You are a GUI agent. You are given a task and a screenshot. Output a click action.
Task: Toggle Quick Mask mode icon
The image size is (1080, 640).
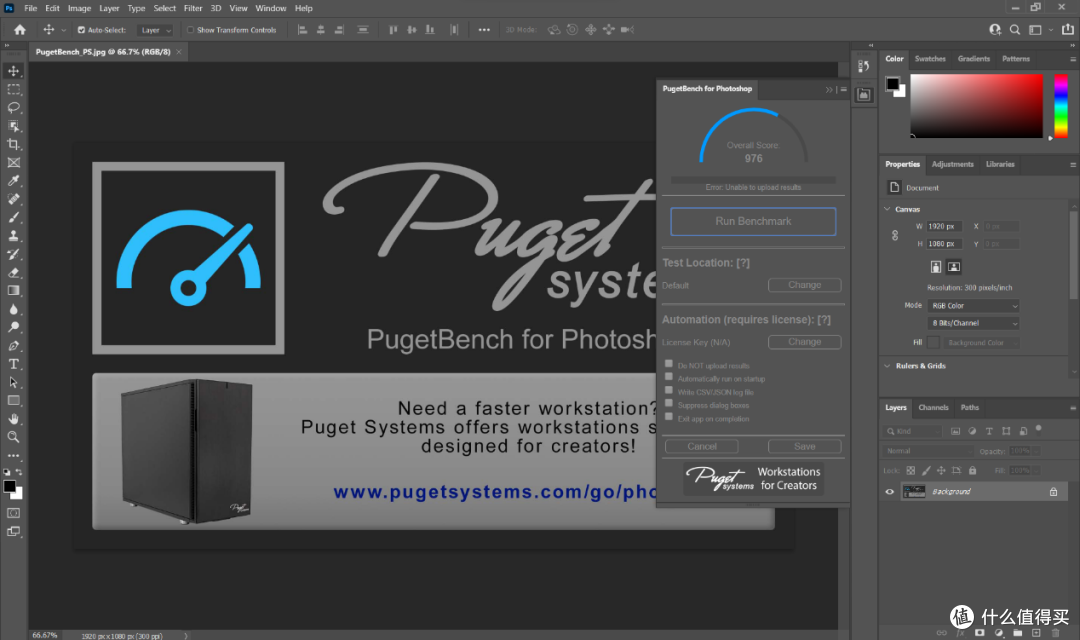[13, 513]
